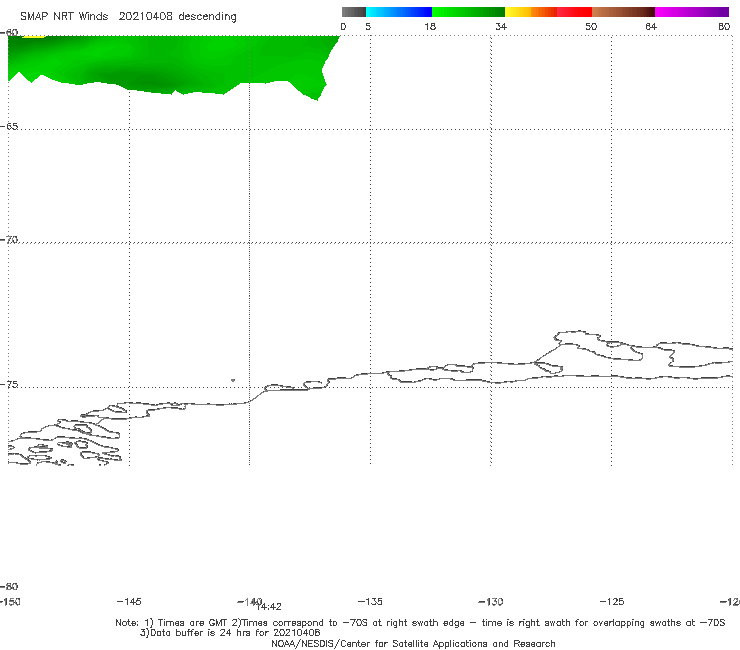740x650 pixels.
Task: Click the cyan-blue segment of the color bar
Action: pyautogui.click(x=399, y=12)
